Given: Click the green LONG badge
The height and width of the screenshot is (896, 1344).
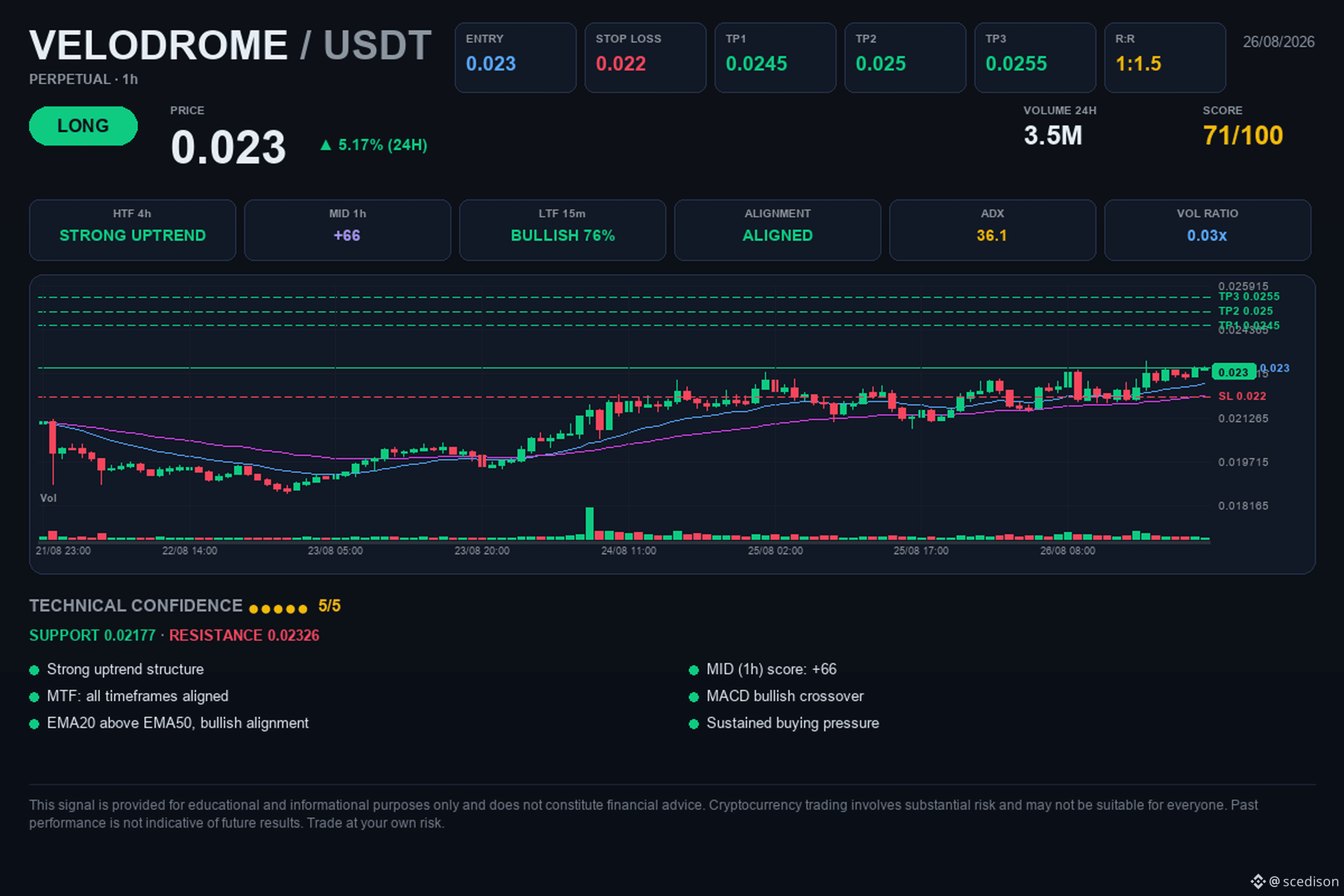Looking at the screenshot, I should click(83, 125).
